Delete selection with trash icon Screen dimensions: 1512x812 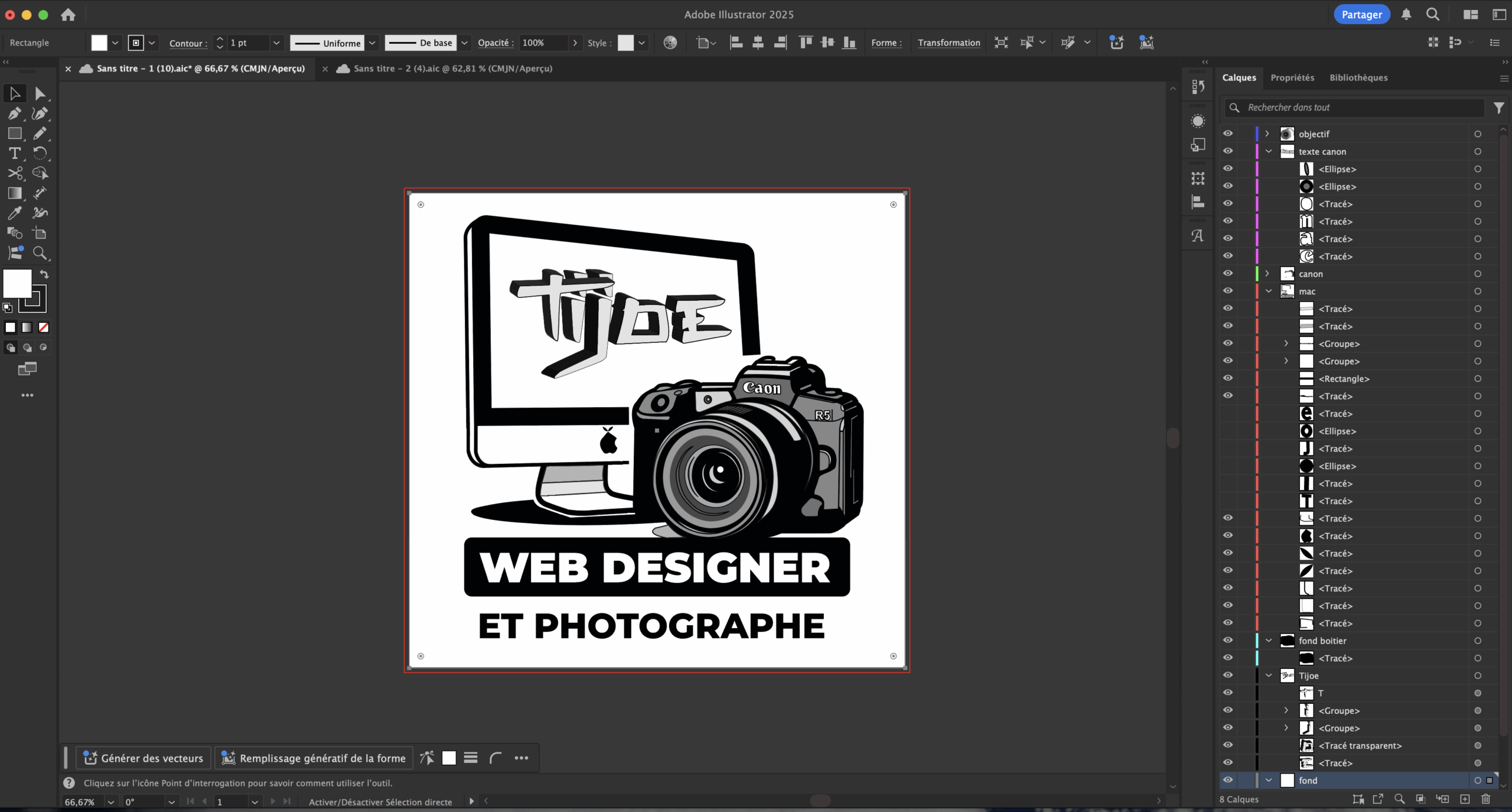pyautogui.click(x=1486, y=799)
